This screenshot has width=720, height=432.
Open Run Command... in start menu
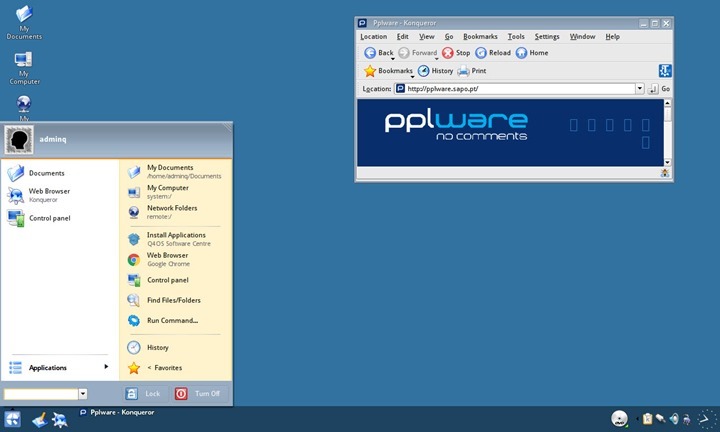pos(175,320)
